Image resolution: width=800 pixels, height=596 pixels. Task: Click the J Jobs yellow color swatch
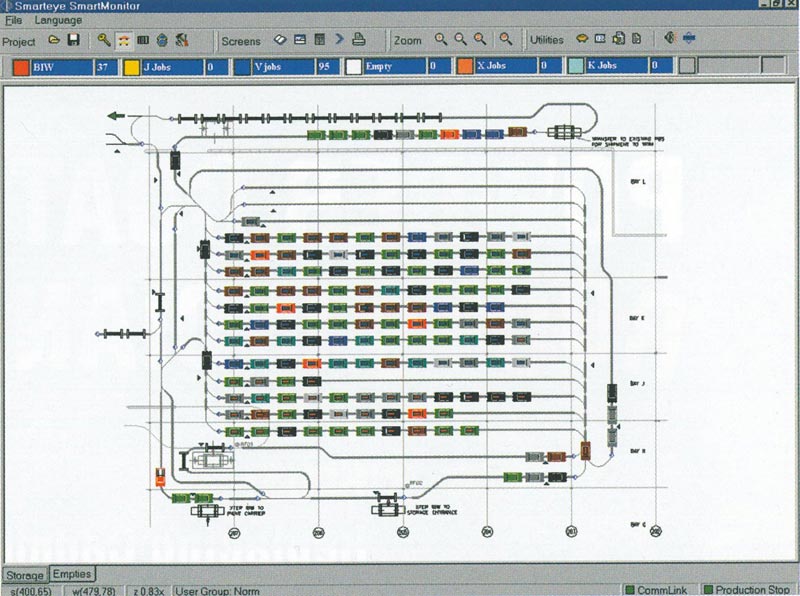coord(131,67)
